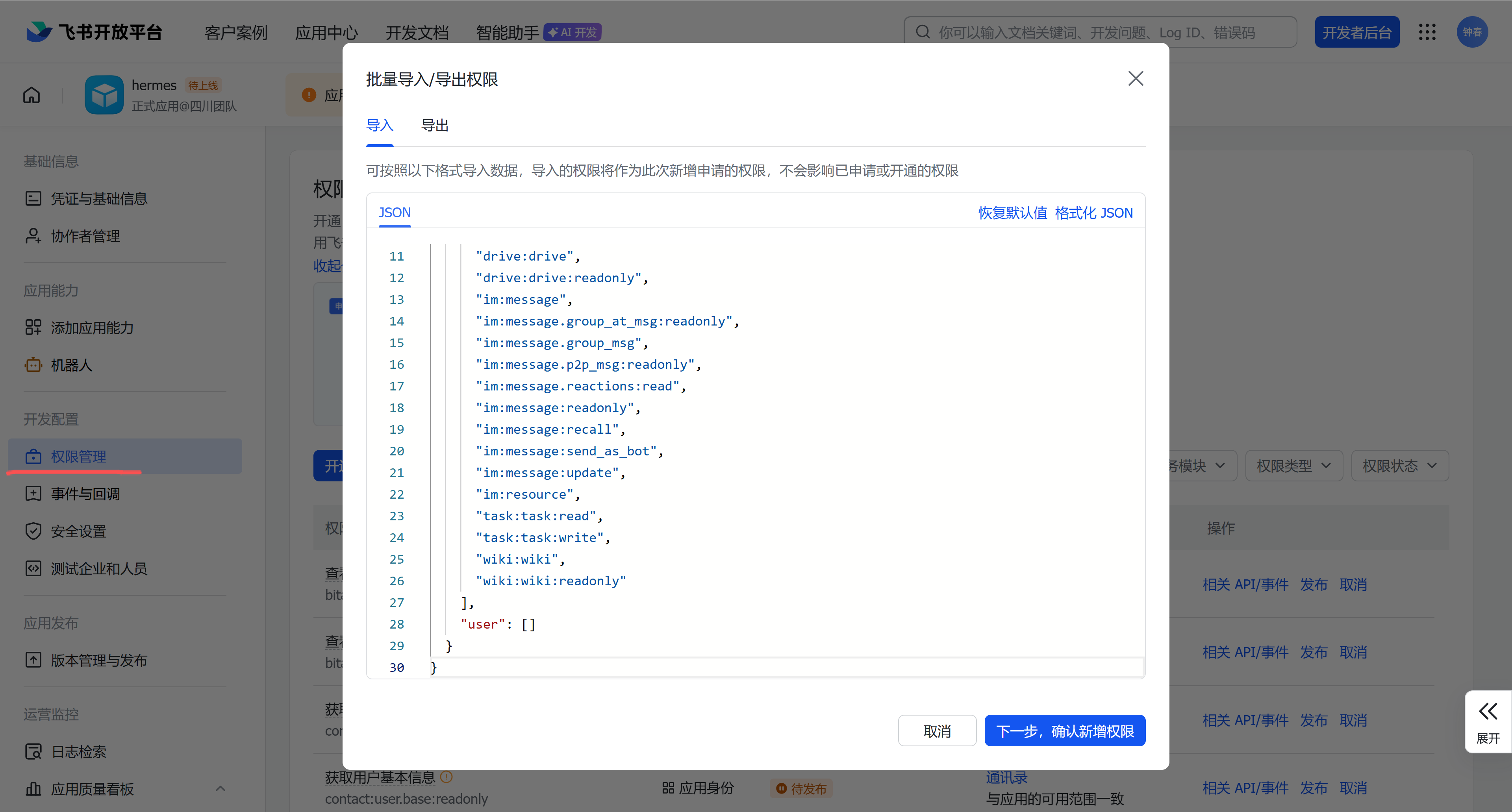This screenshot has width=1512, height=812.
Task: Open the home icon in the breadcrumb
Action: (x=31, y=94)
